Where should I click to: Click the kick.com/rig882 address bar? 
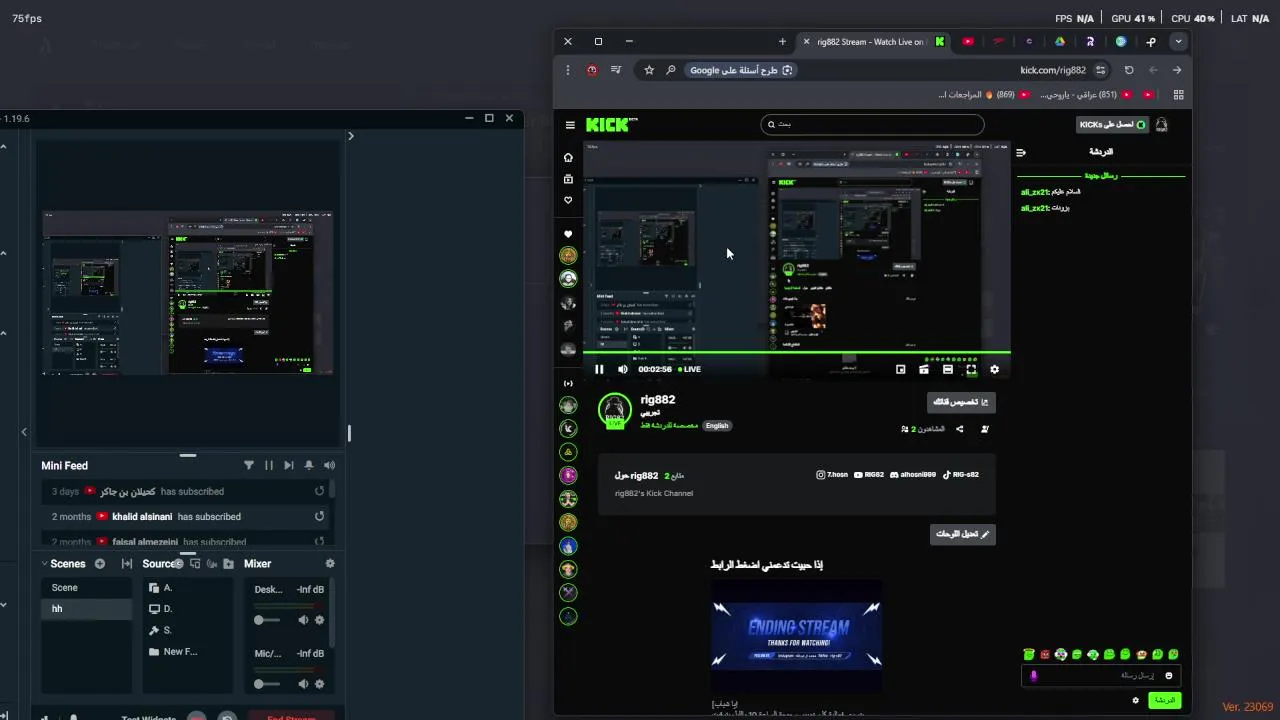click(1052, 70)
